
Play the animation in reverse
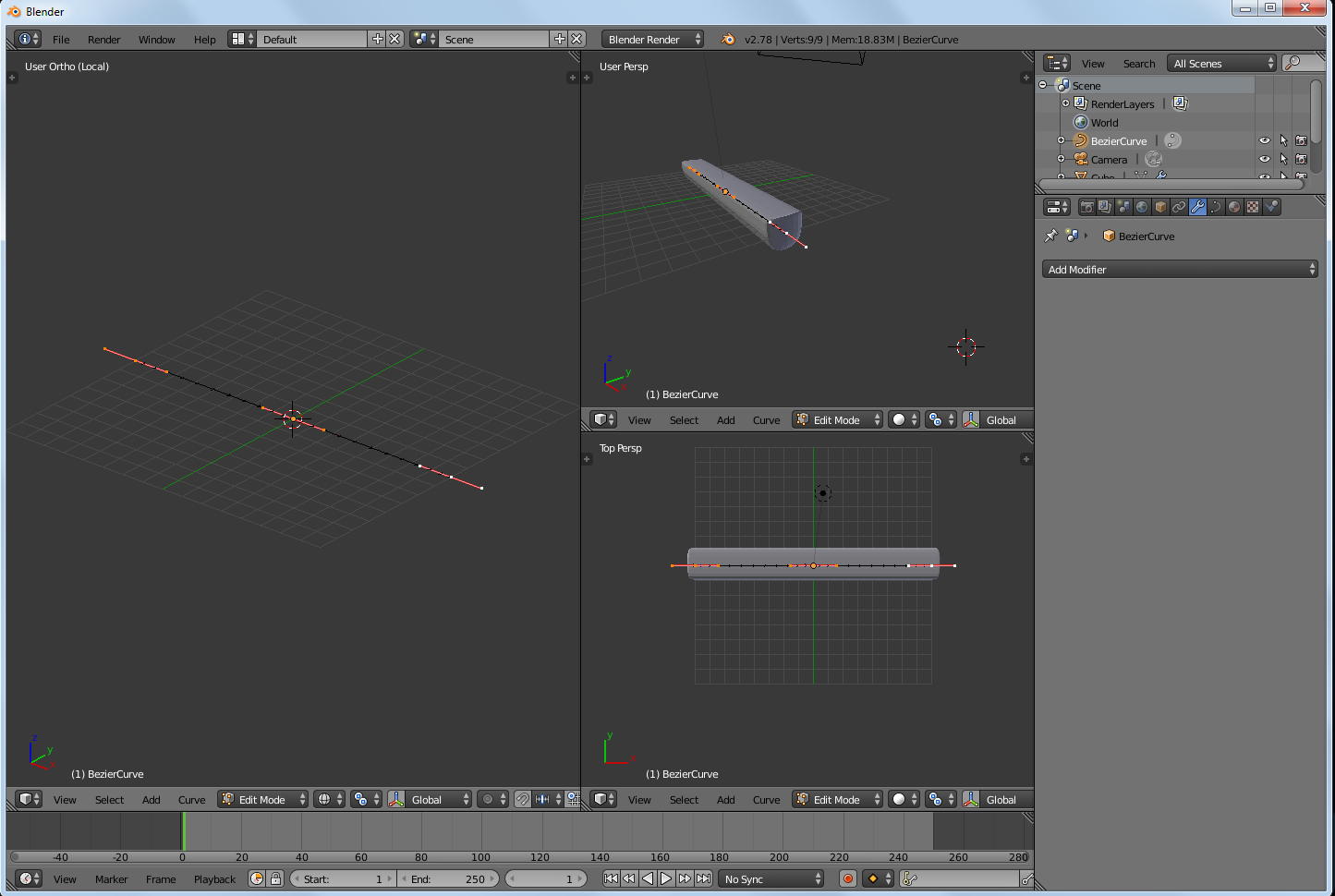click(x=648, y=878)
